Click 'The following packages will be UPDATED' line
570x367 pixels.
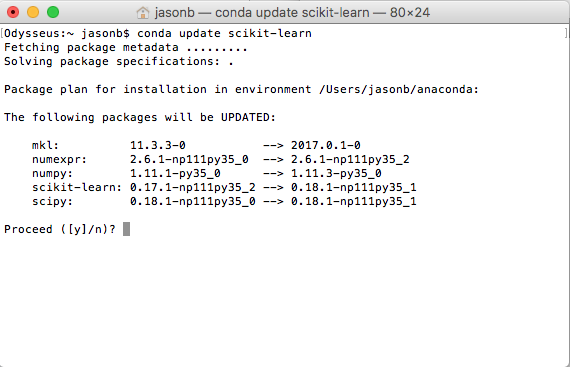pos(140,117)
